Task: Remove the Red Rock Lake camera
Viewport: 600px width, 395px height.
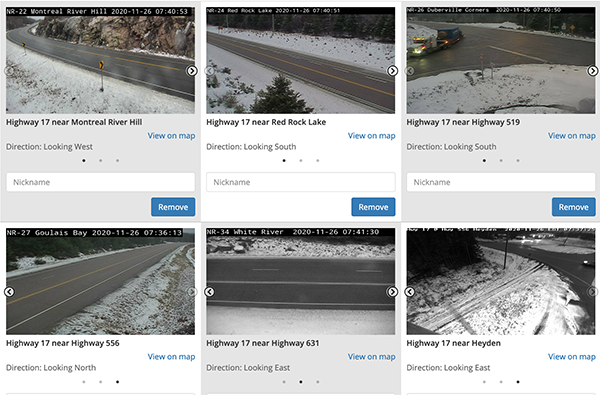Action: tap(373, 207)
